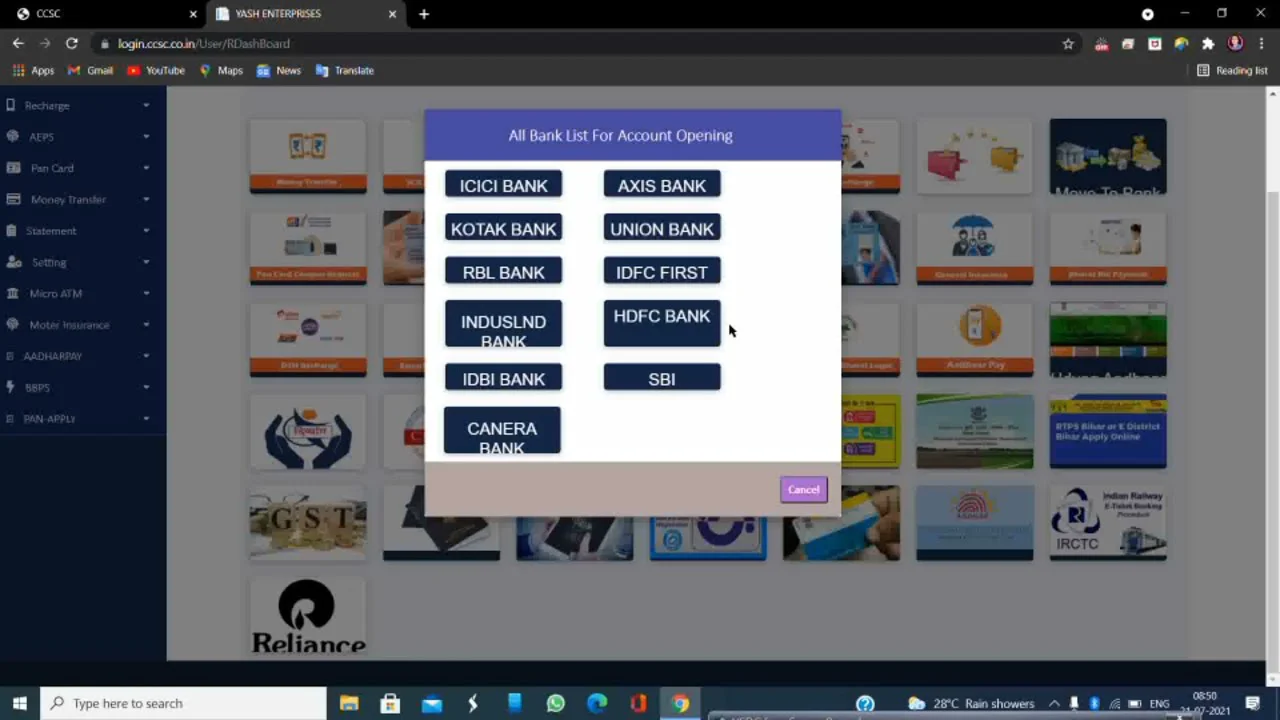
Task: Select HDFC BANK for account opening
Action: tap(662, 324)
